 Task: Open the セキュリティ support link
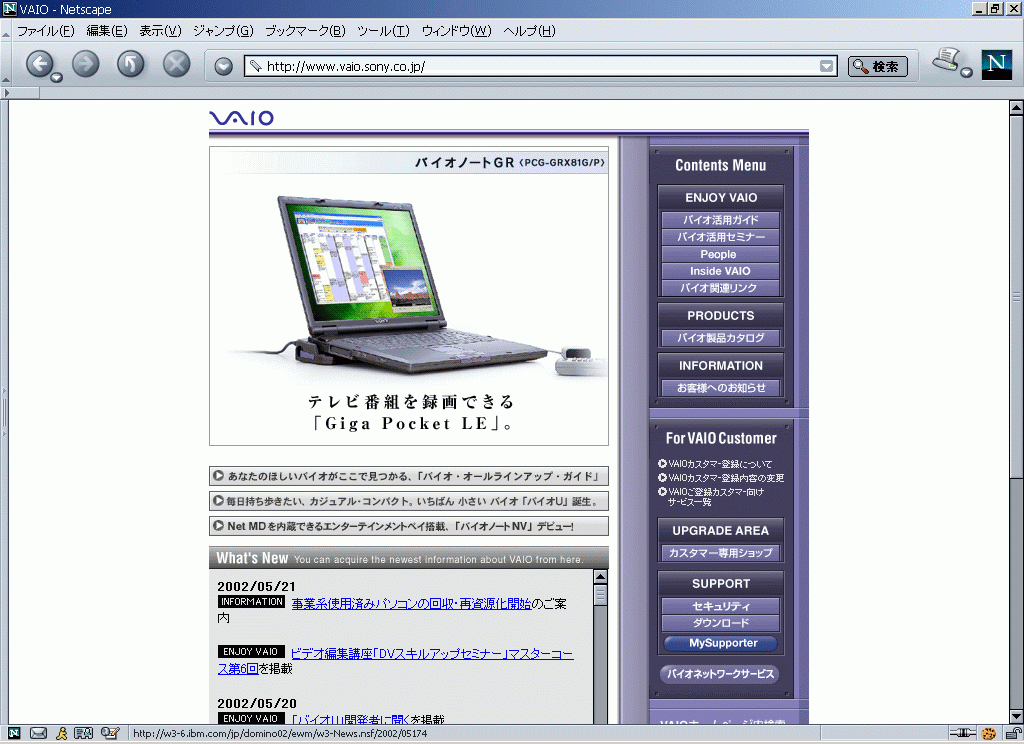click(x=720, y=606)
